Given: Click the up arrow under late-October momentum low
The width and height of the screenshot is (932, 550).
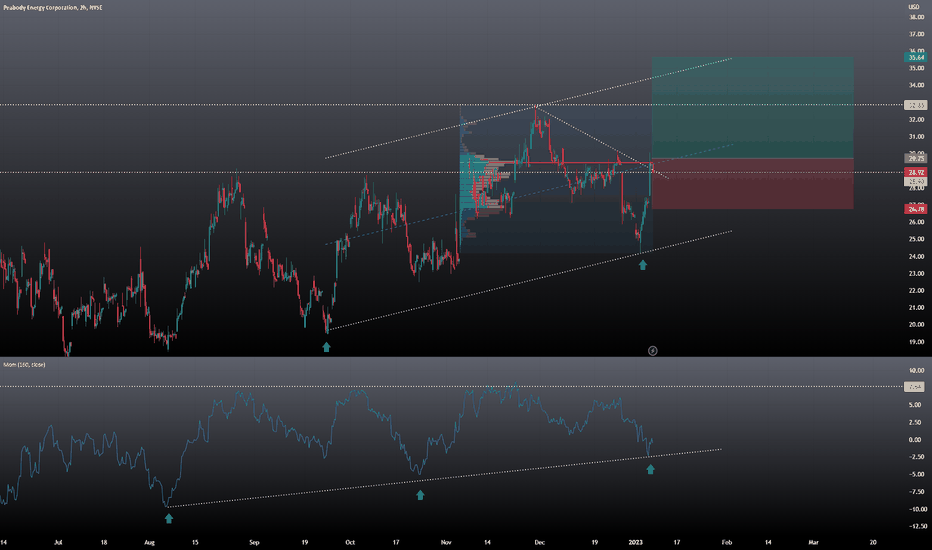Looking at the screenshot, I should point(420,495).
